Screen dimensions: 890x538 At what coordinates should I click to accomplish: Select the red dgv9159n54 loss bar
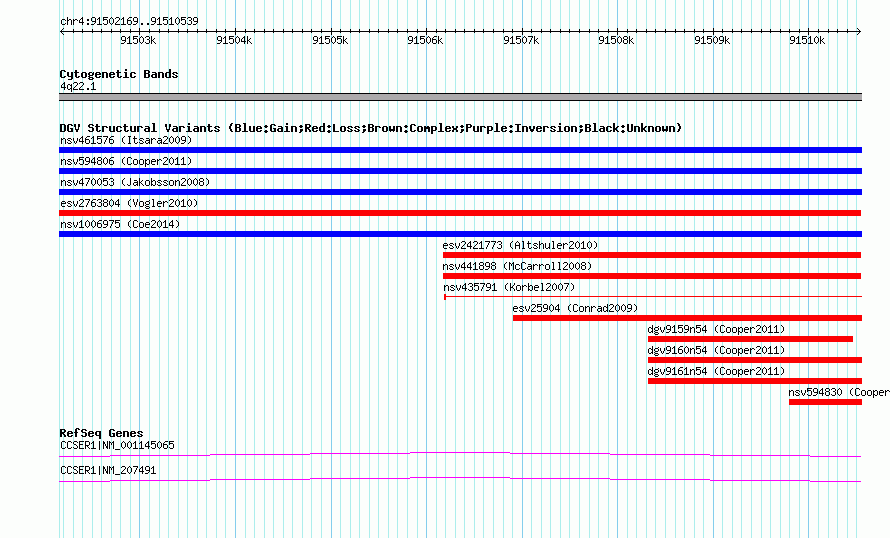click(750, 339)
